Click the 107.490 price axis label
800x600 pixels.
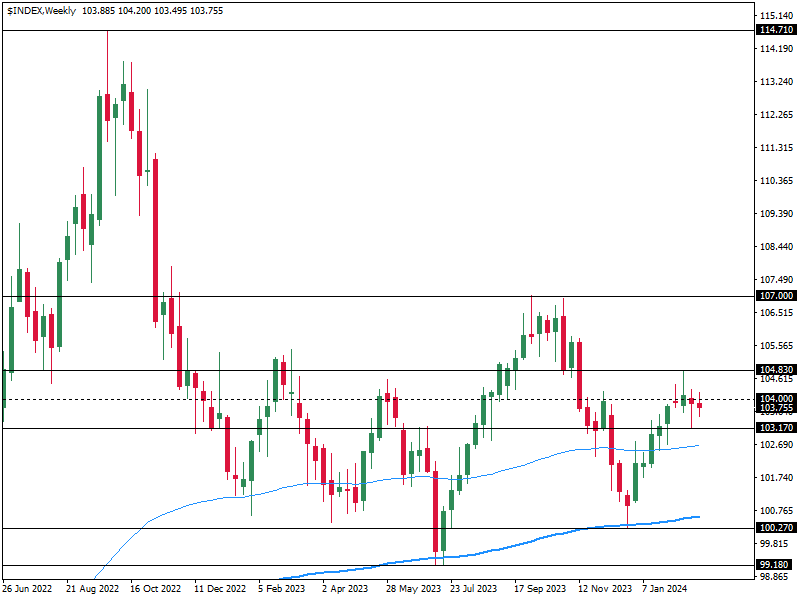[777, 280]
